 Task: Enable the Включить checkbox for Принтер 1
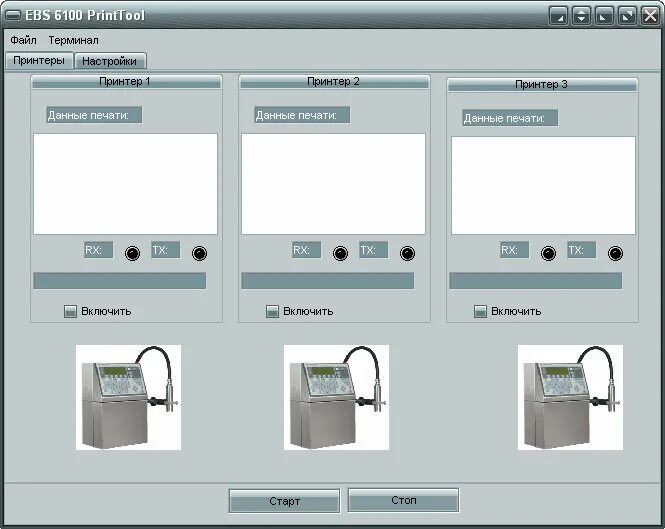tap(70, 311)
